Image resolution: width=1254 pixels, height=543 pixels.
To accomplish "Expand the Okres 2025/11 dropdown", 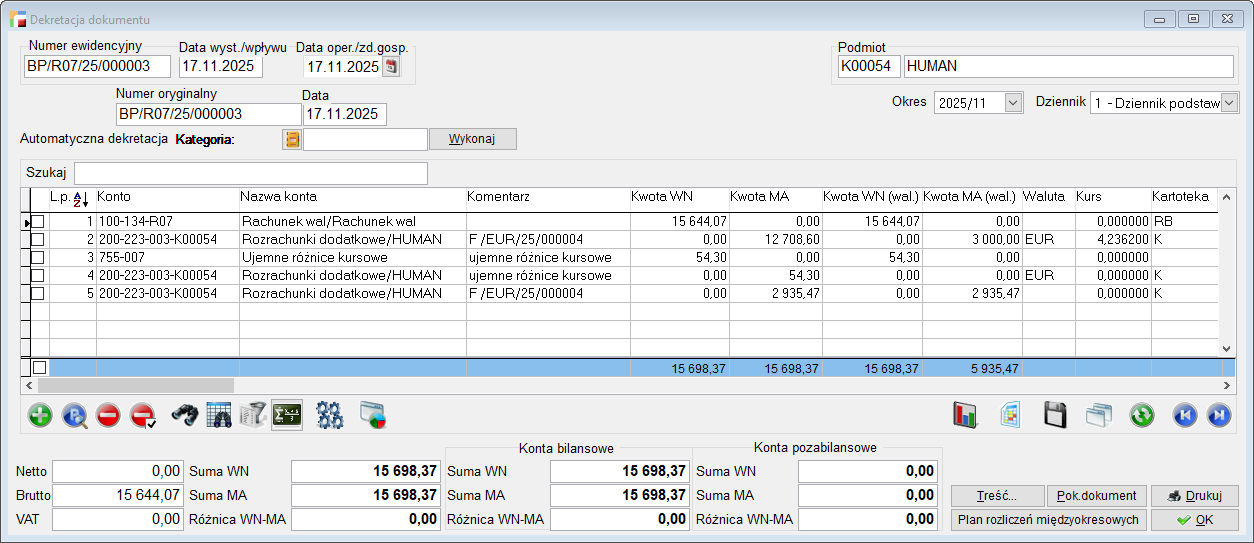I will point(1013,103).
